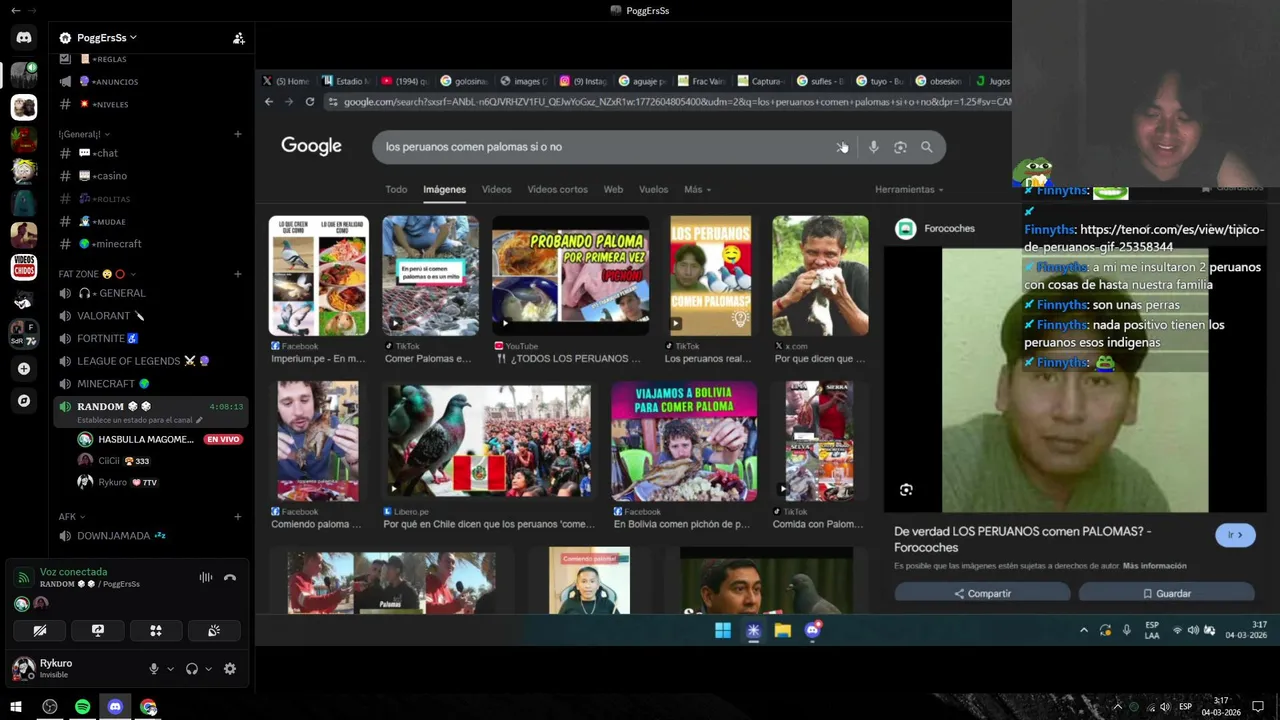Reload page in streamed browser
1280x720 pixels.
pyautogui.click(x=310, y=102)
